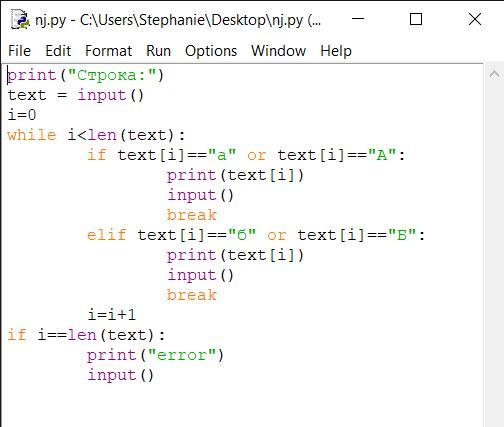Click inside the "error" string

point(182,355)
